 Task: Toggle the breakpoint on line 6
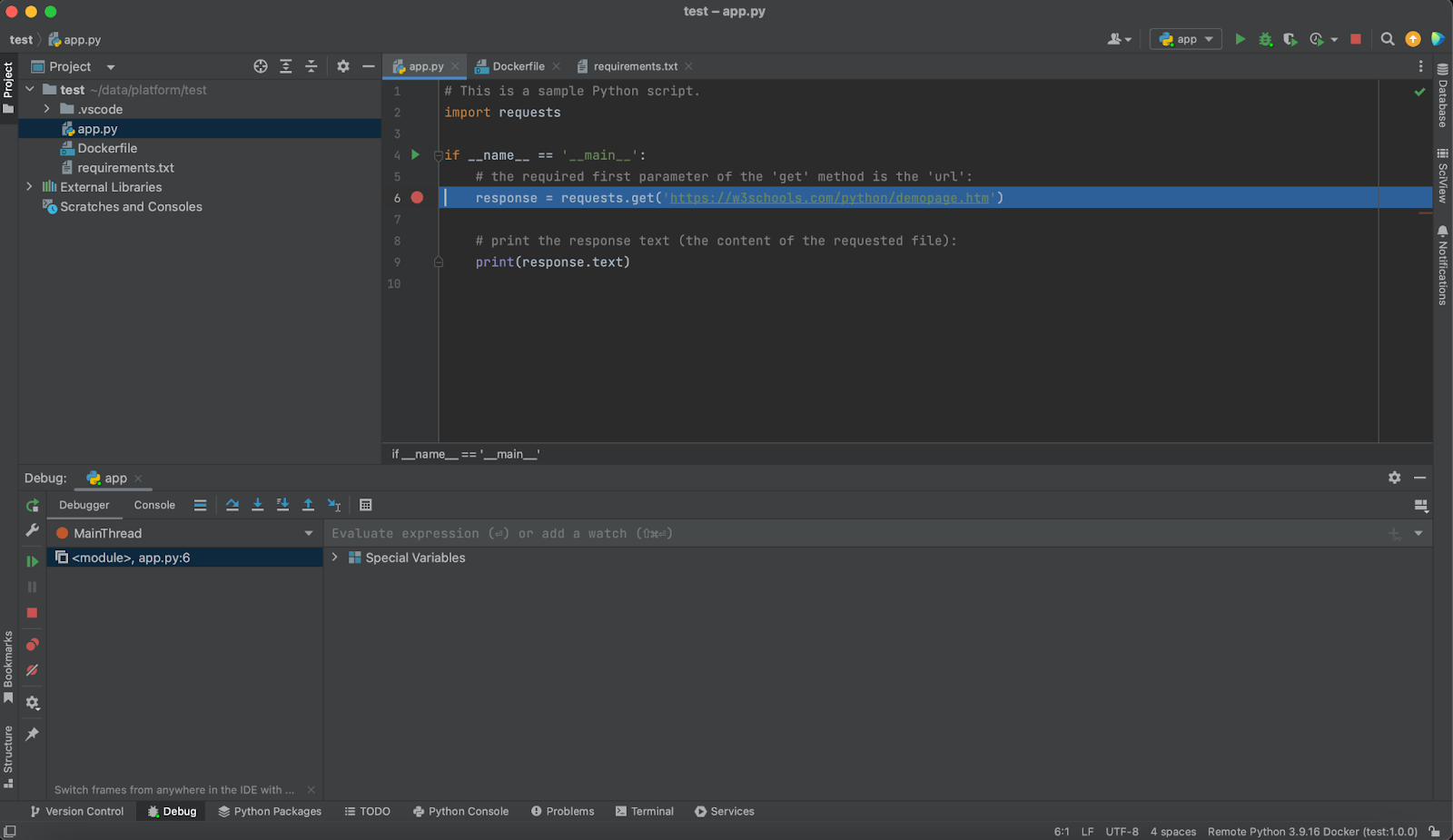click(x=417, y=197)
